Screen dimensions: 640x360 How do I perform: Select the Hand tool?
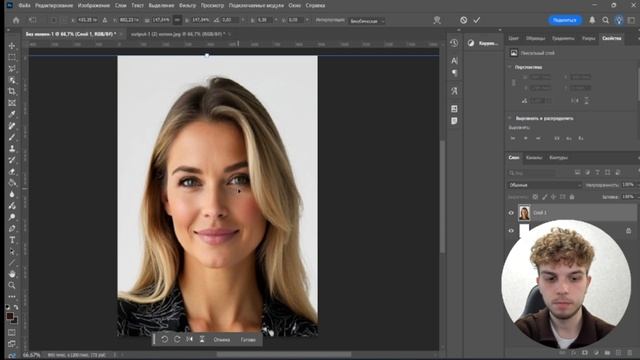pyautogui.click(x=12, y=274)
